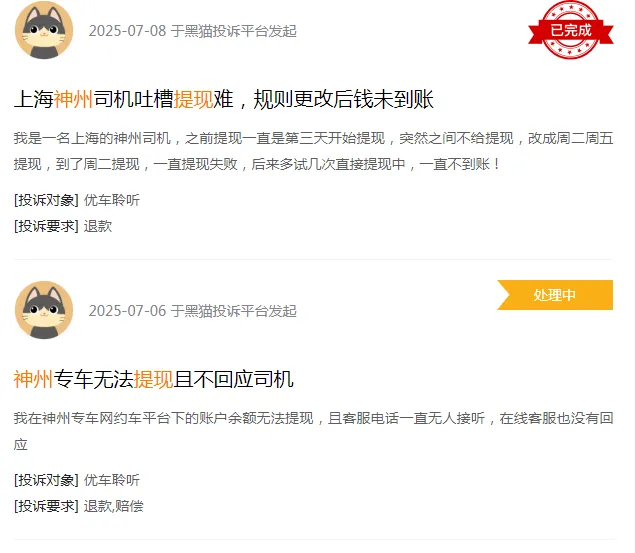This screenshot has width=635, height=553.
Task: Select 优车聆听 complaint target in second post
Action: (112, 480)
